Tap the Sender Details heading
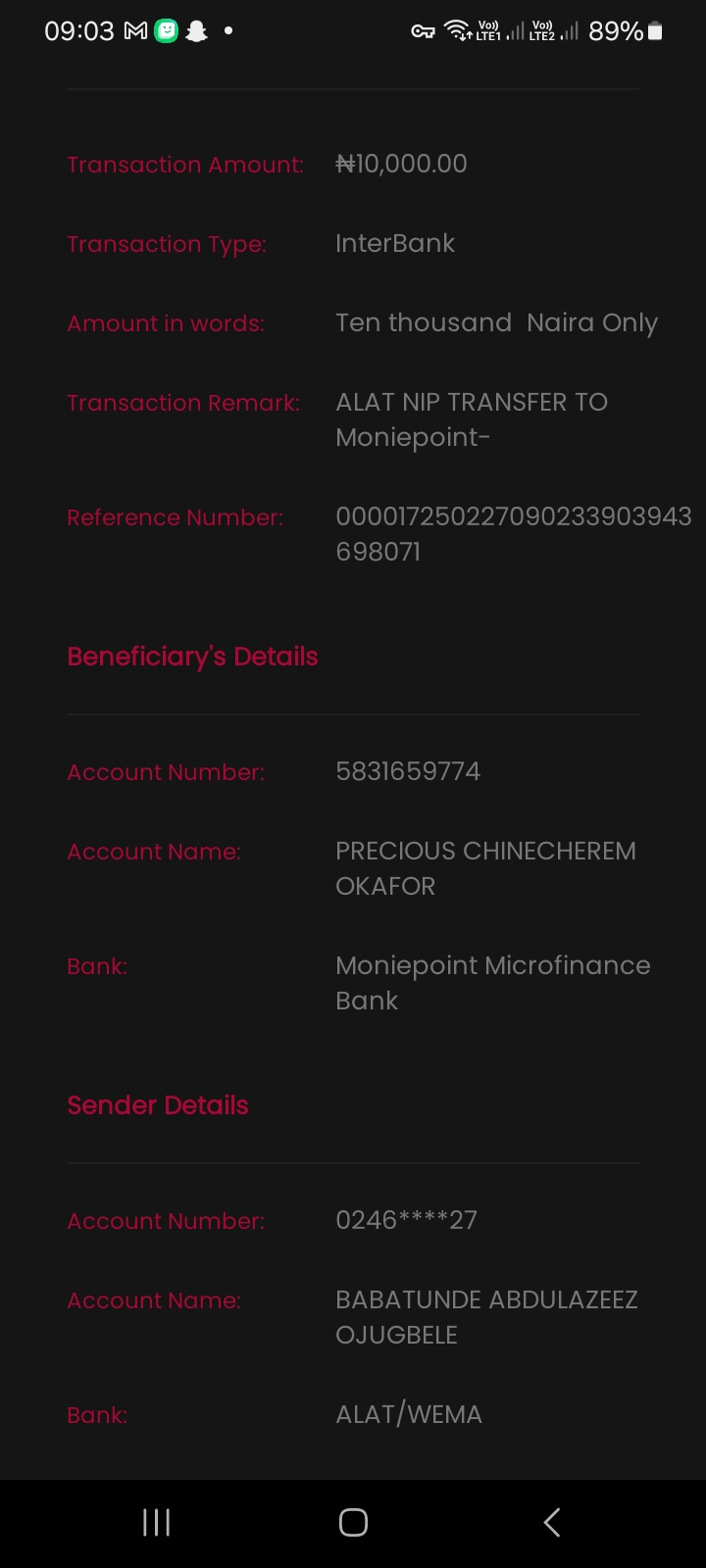Image resolution: width=706 pixels, height=1568 pixels. [158, 1105]
